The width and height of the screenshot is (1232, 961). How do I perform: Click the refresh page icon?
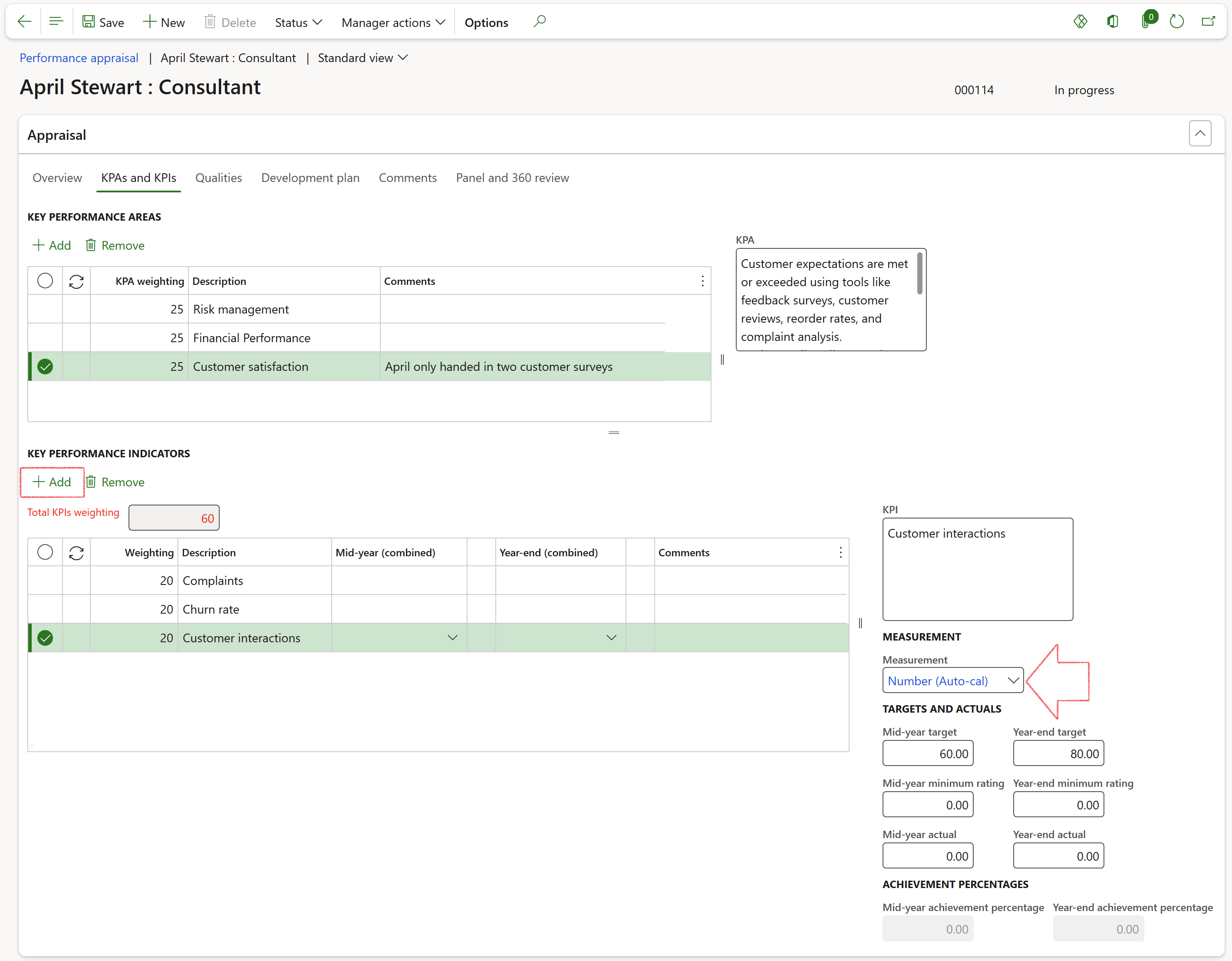1176,22
